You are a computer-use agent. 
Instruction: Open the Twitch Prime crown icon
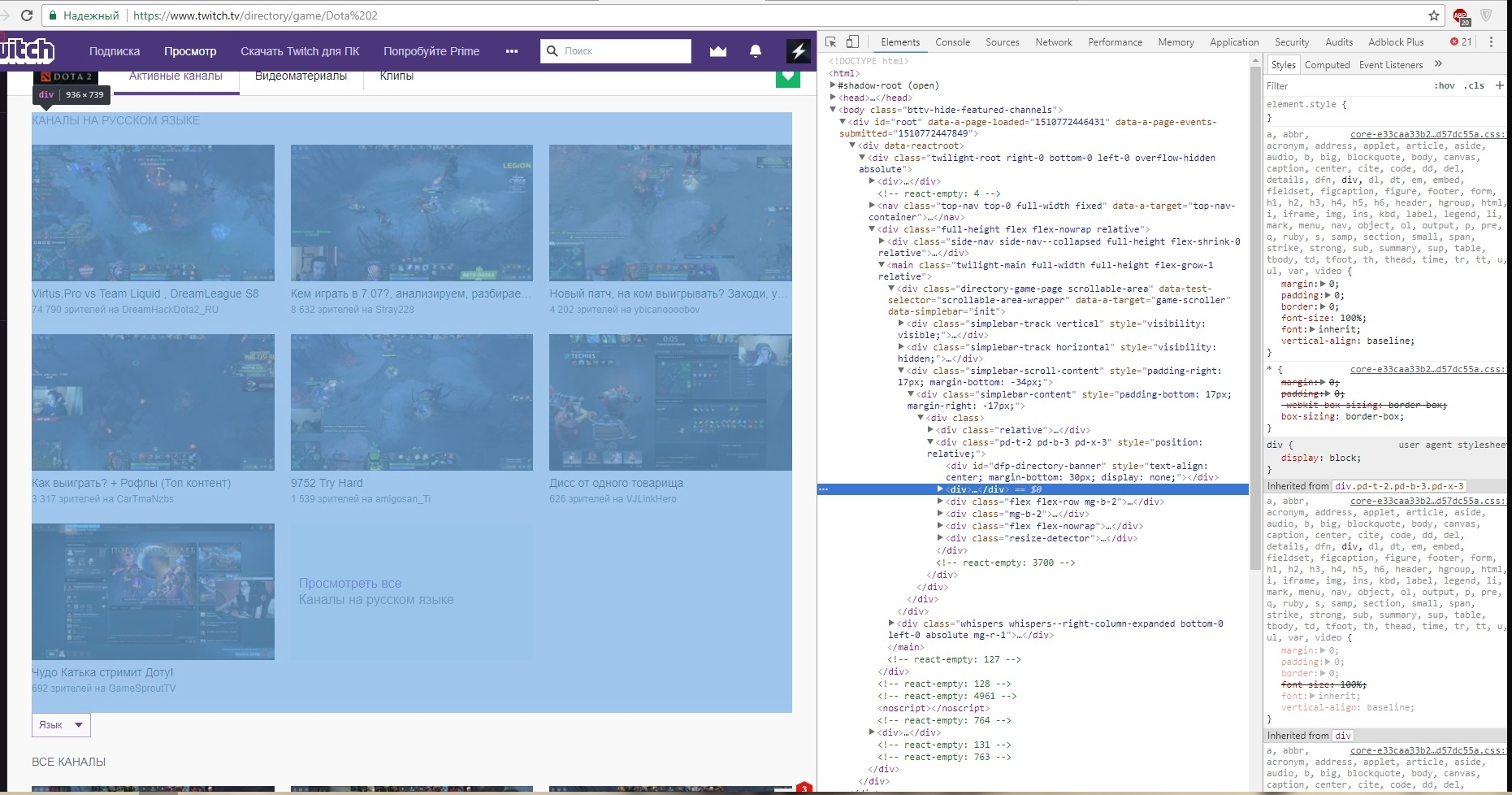point(718,51)
